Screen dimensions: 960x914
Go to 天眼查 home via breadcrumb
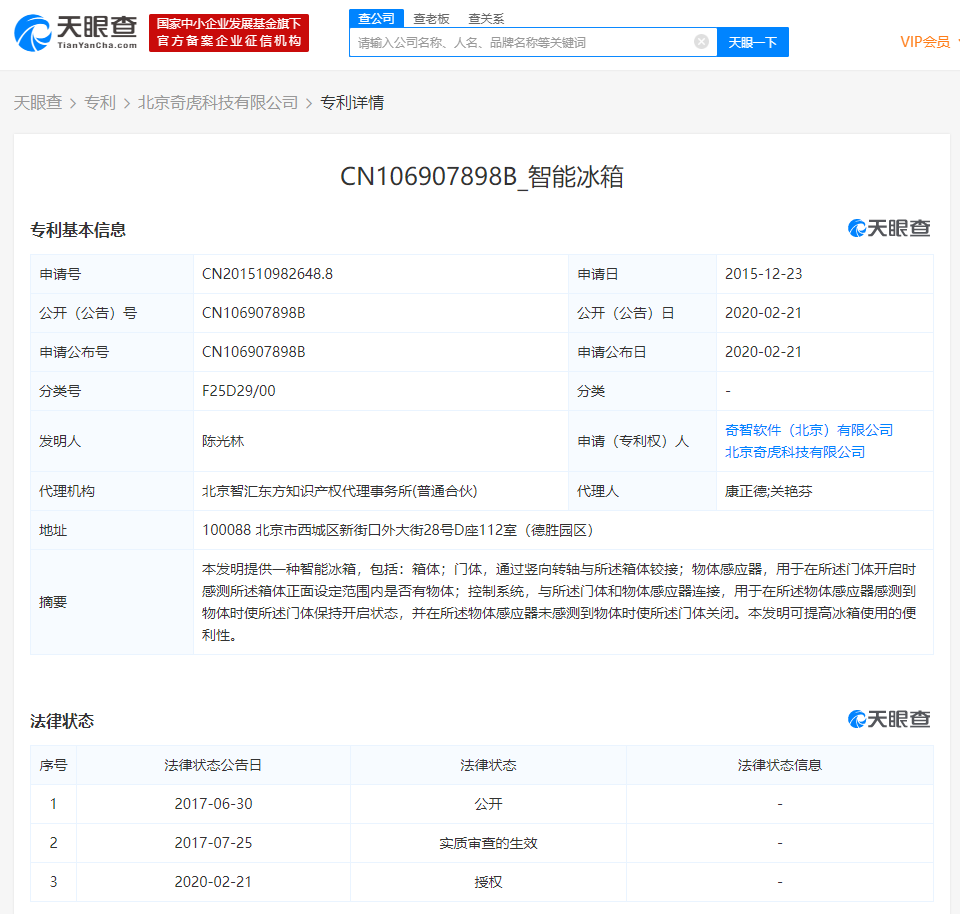[x=37, y=102]
